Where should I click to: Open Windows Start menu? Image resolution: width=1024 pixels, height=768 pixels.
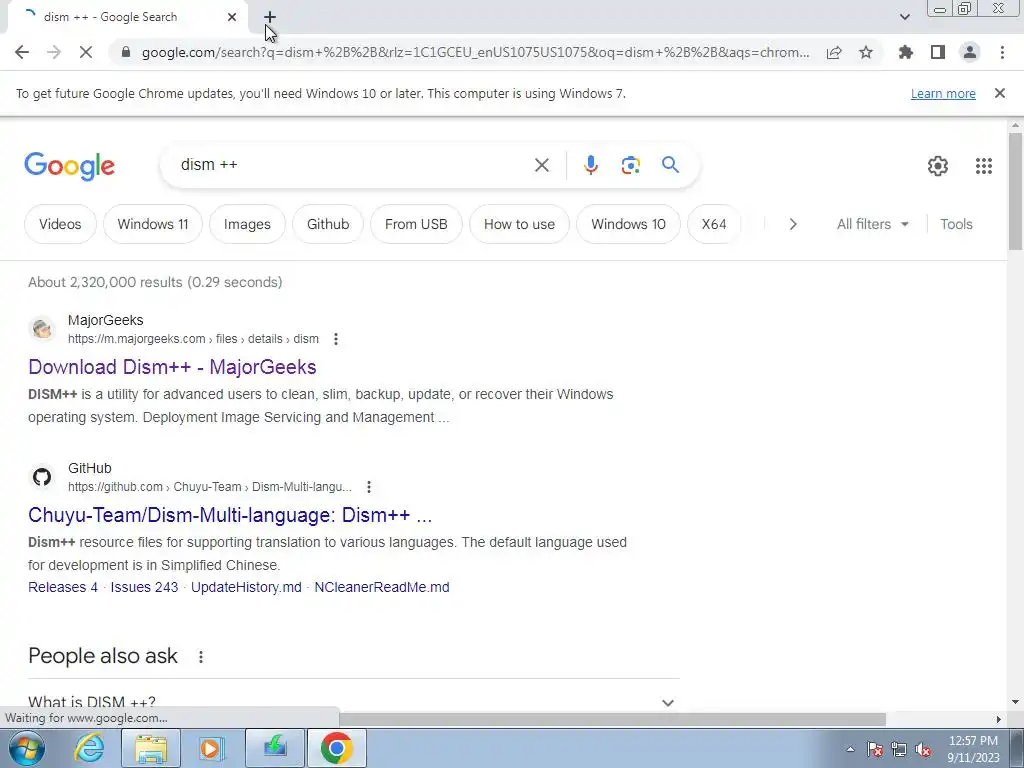click(27, 748)
